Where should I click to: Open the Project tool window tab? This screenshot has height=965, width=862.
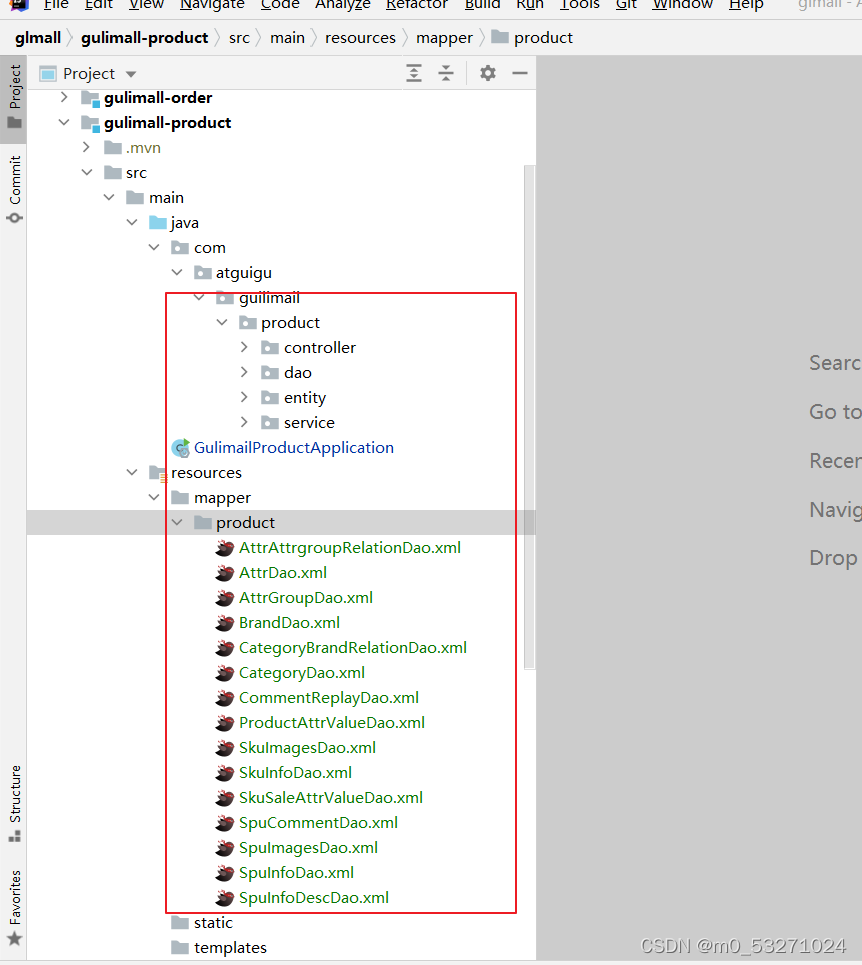click(14, 97)
